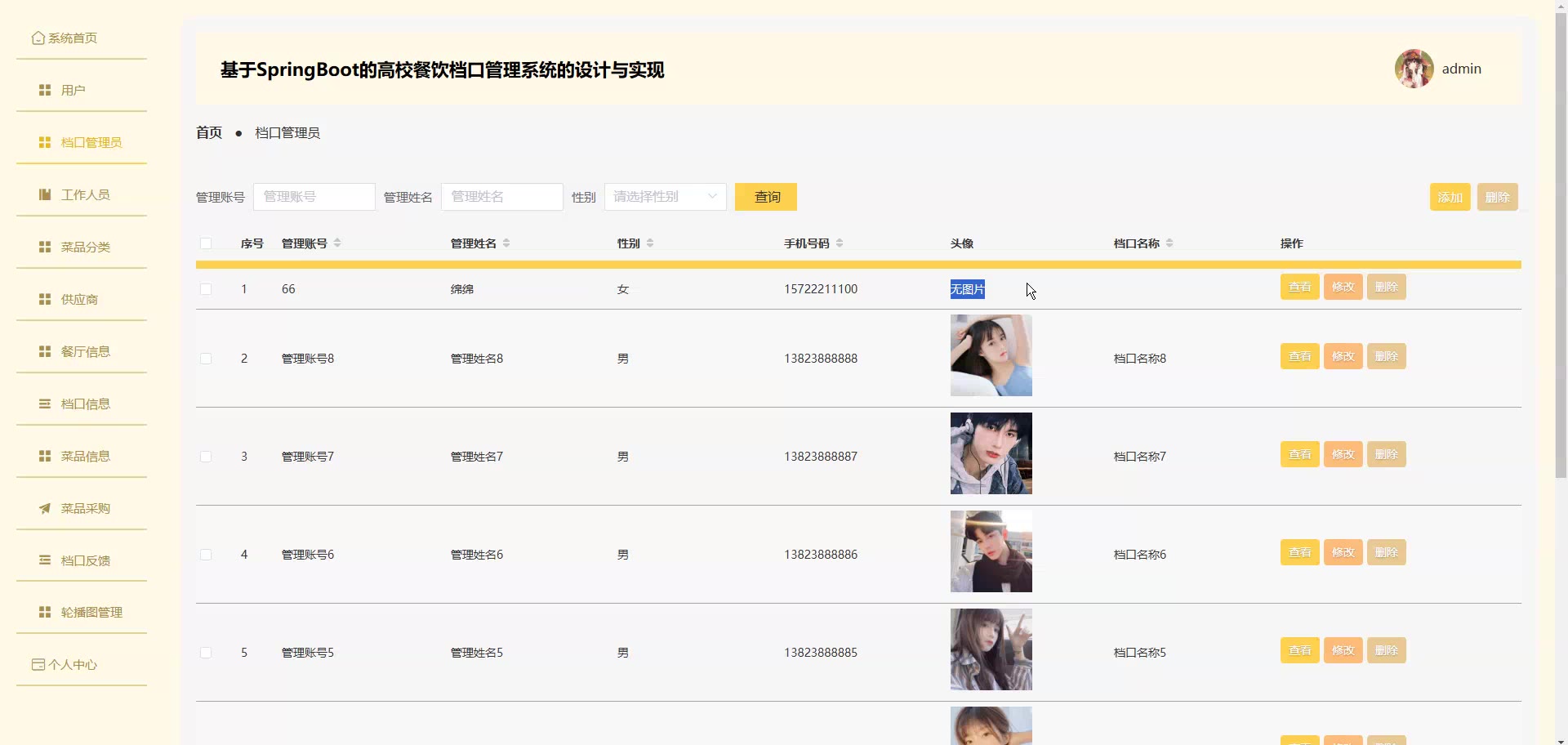Click the grid icon next to 用户
Viewport: 1568px width, 745px height.
coord(45,91)
